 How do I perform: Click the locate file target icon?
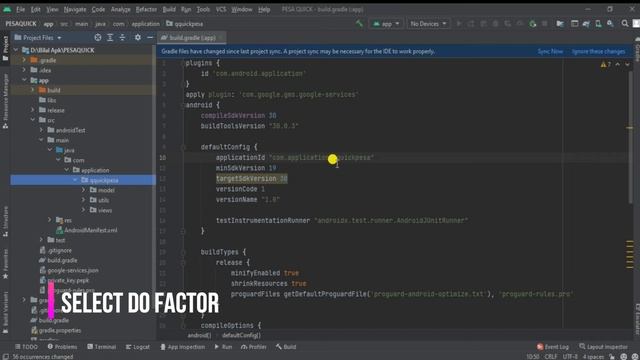coord(98,38)
